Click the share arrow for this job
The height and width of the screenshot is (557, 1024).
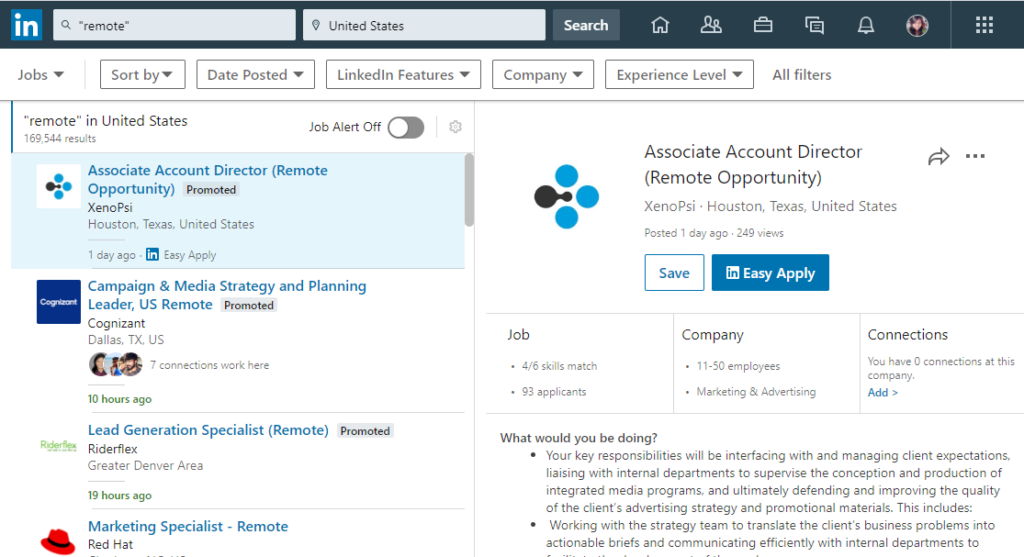[x=938, y=157]
